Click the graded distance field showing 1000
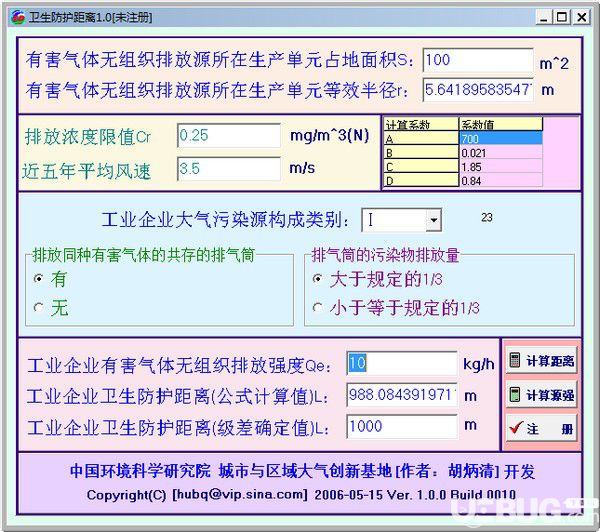The image size is (600, 532). (x=402, y=426)
